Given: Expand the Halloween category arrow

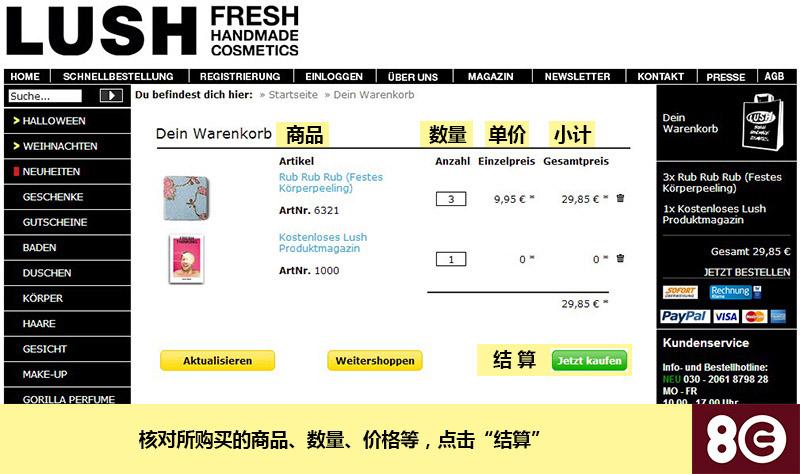Looking at the screenshot, I should tap(16, 120).
